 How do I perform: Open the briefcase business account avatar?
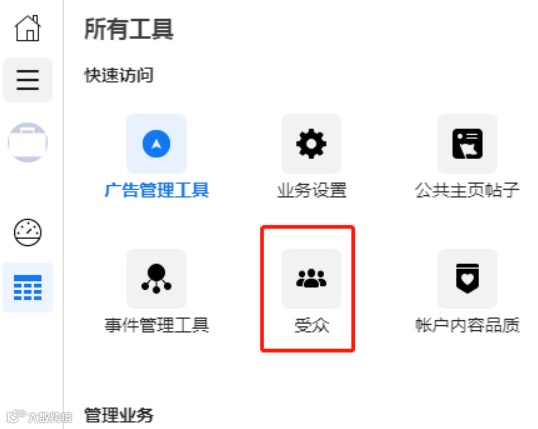[x=28, y=142]
